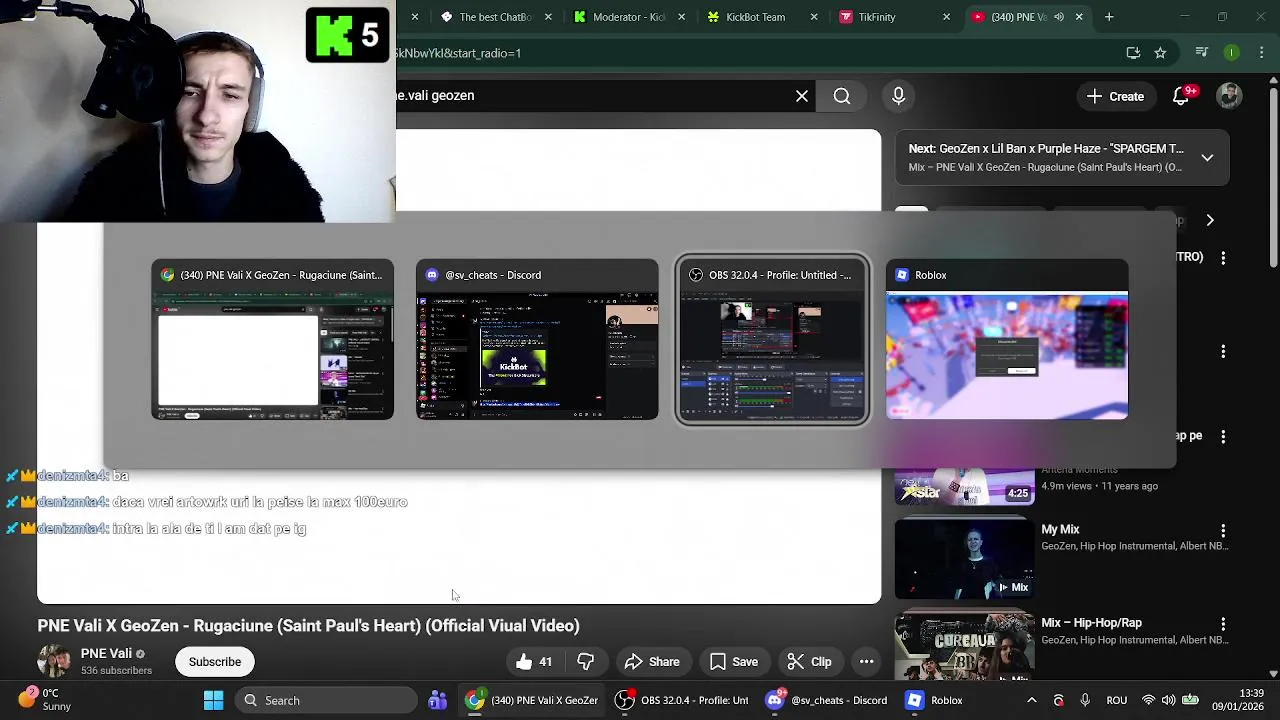This screenshot has height=720, width=1280.
Task: Open options menu for Mix – Hip-Hop/Rap
Action: (x=1223, y=623)
